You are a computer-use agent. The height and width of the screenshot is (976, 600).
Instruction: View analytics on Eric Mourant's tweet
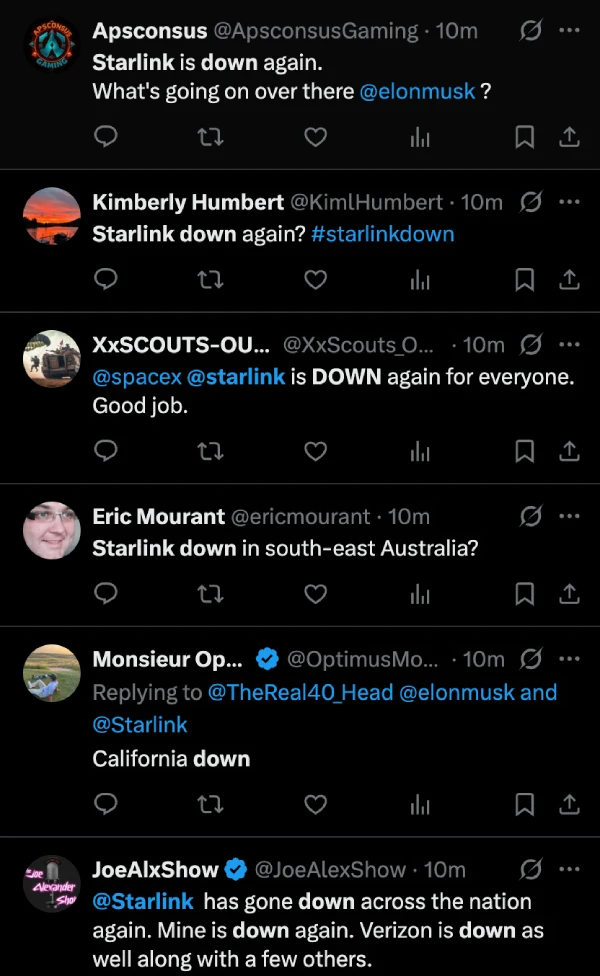(420, 595)
